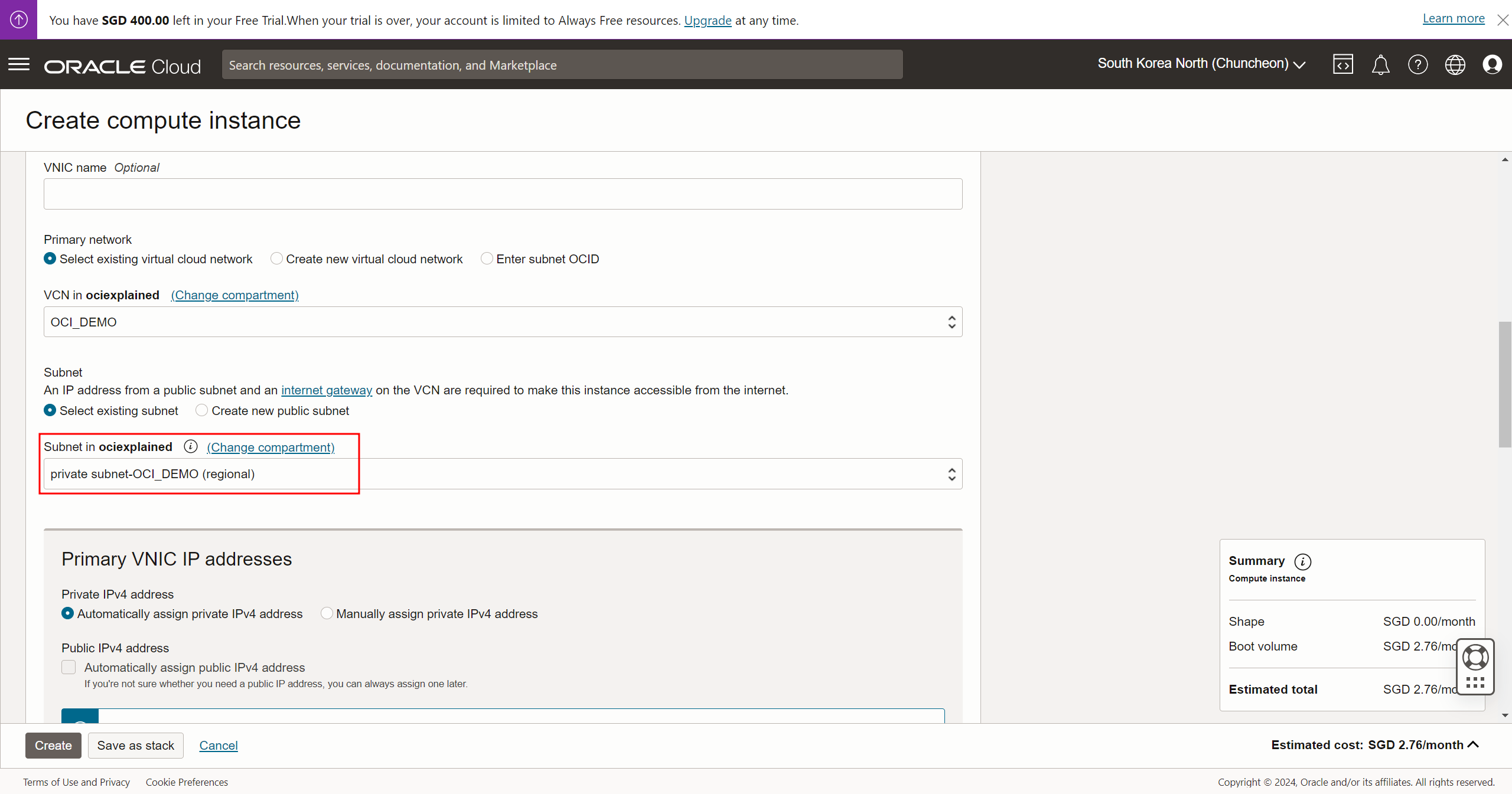Open the help question mark icon
1512x794 pixels.
[x=1417, y=64]
